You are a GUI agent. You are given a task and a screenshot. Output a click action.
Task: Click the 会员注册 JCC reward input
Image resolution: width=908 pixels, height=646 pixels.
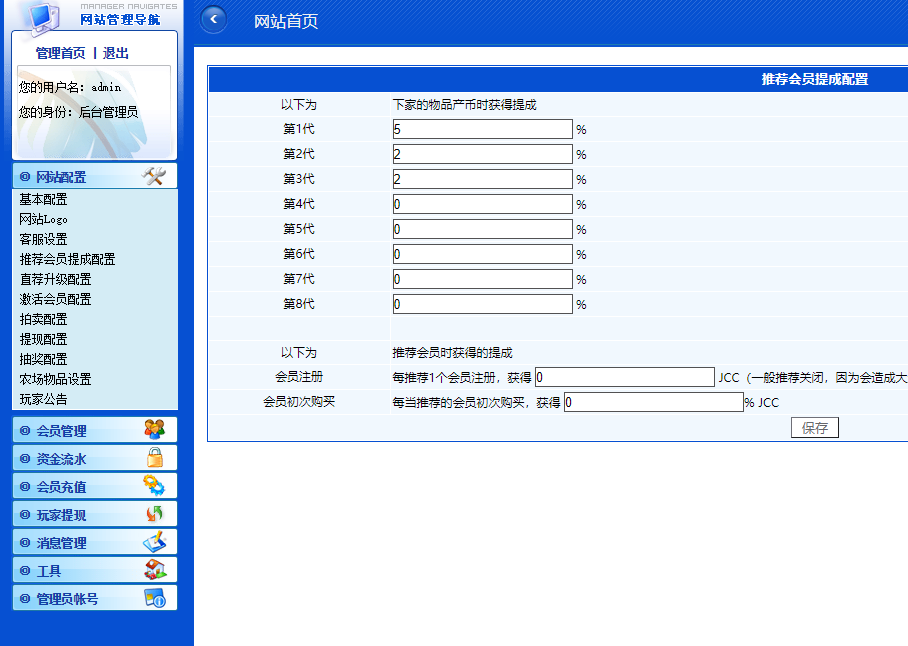[x=624, y=378]
